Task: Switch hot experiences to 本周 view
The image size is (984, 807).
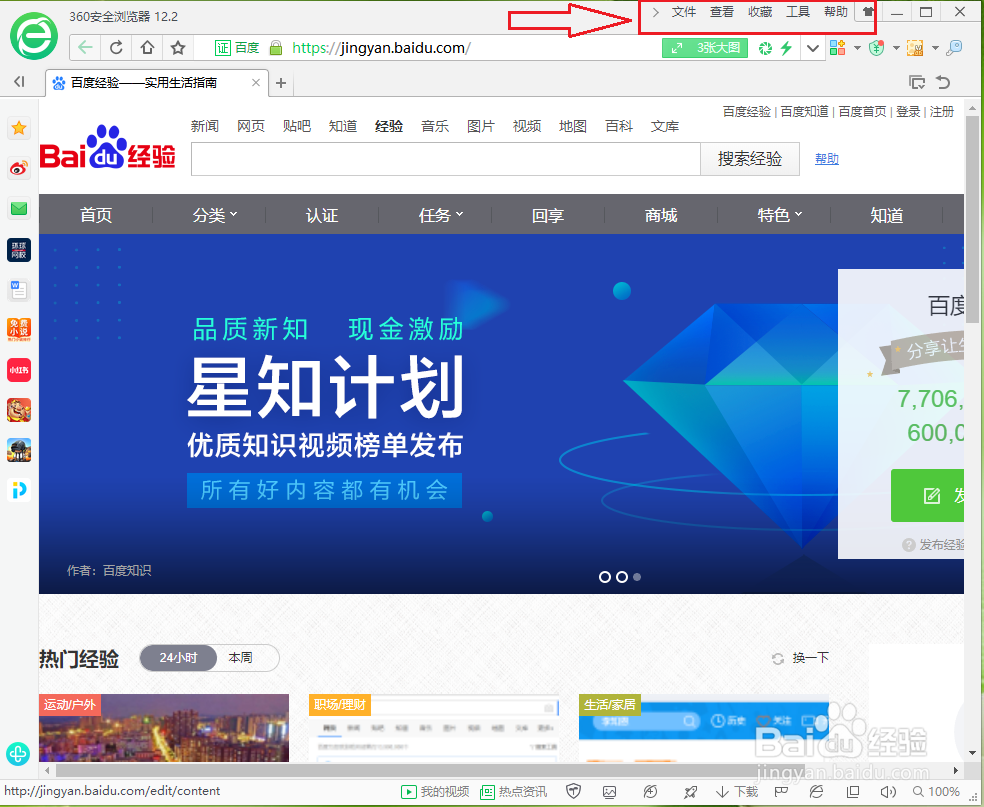Action: coord(242,658)
